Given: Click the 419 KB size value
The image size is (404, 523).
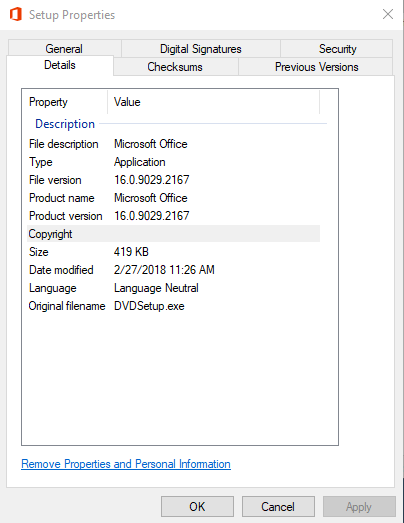Looking at the screenshot, I should pos(131,252).
